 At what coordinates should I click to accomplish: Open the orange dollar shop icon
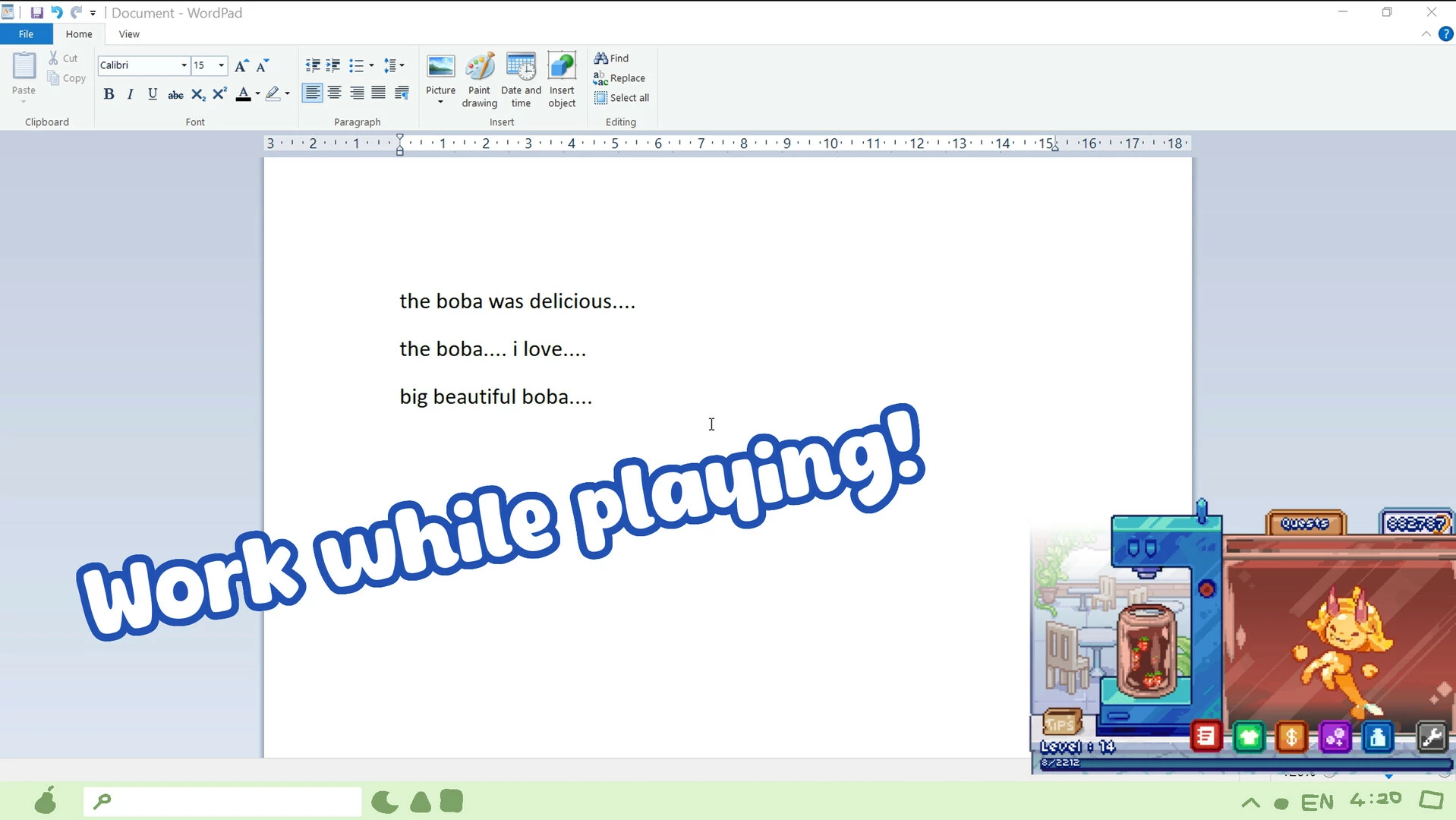tap(1291, 736)
